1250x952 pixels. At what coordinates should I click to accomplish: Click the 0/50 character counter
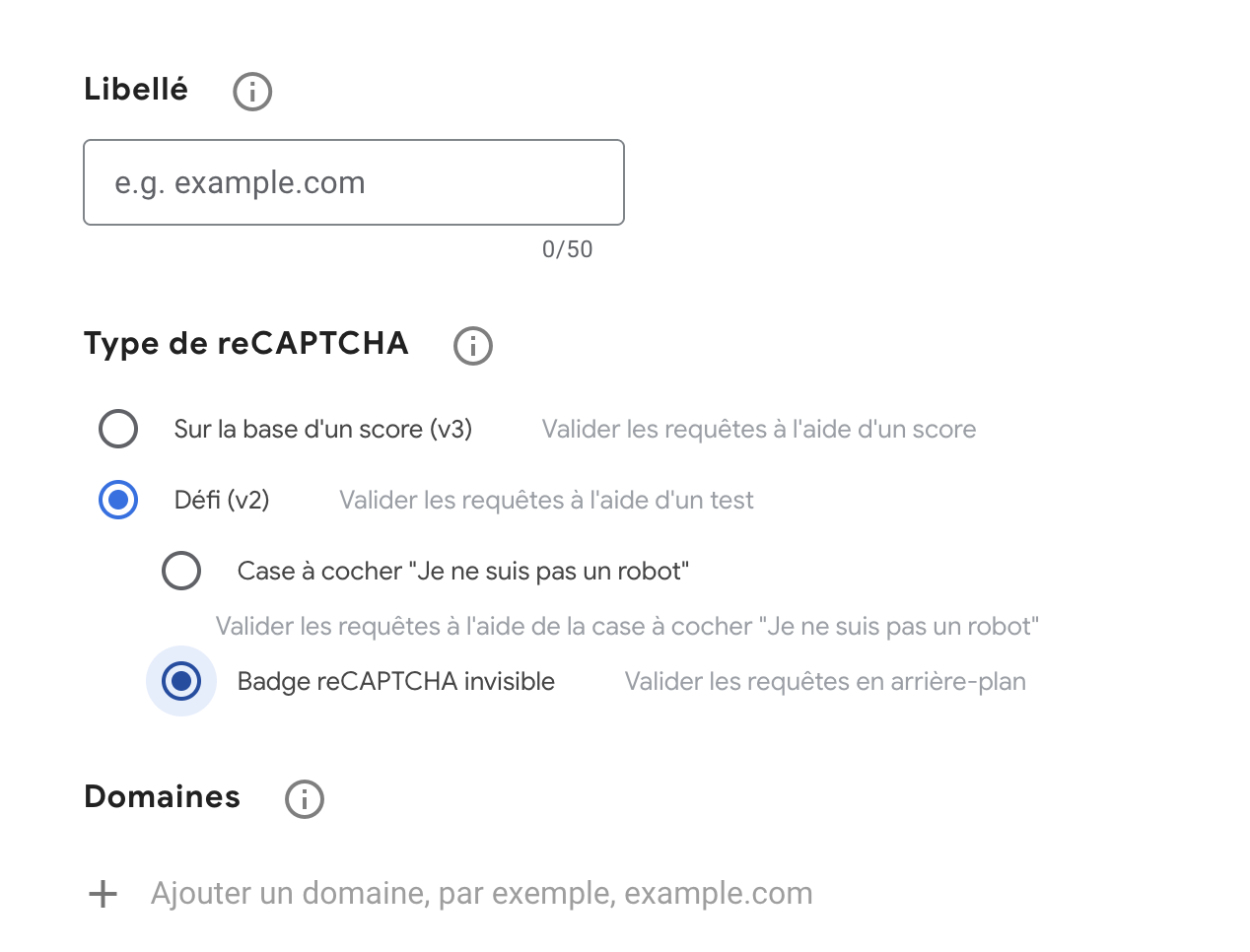(568, 249)
